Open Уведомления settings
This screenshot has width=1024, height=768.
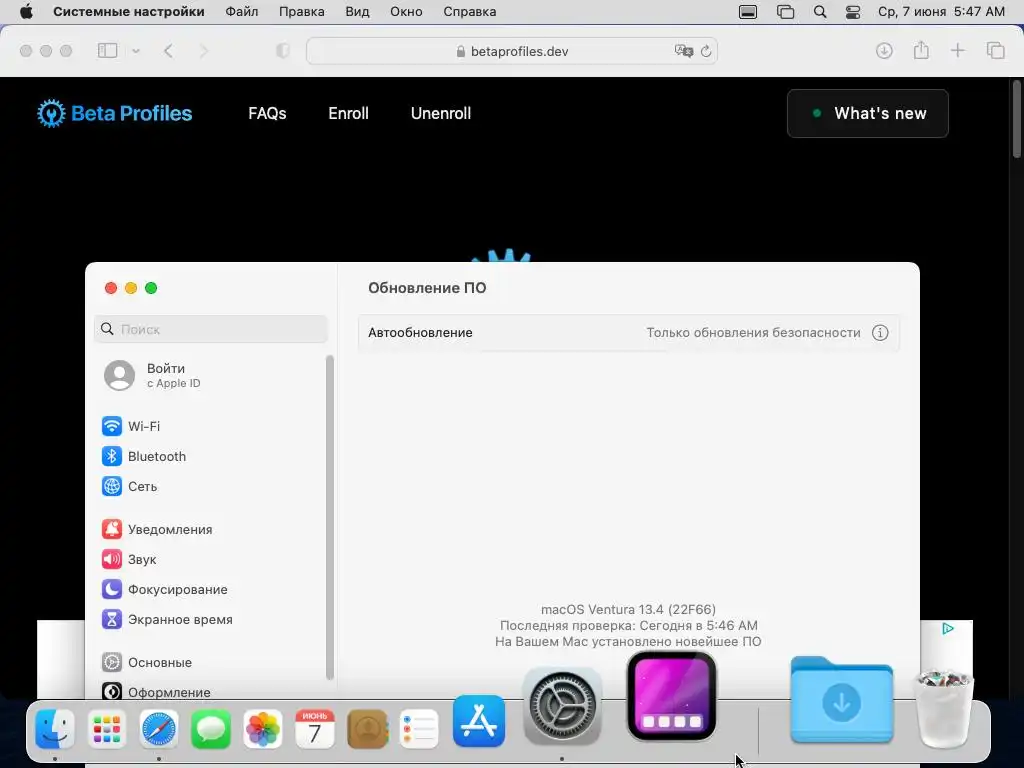(x=157, y=529)
